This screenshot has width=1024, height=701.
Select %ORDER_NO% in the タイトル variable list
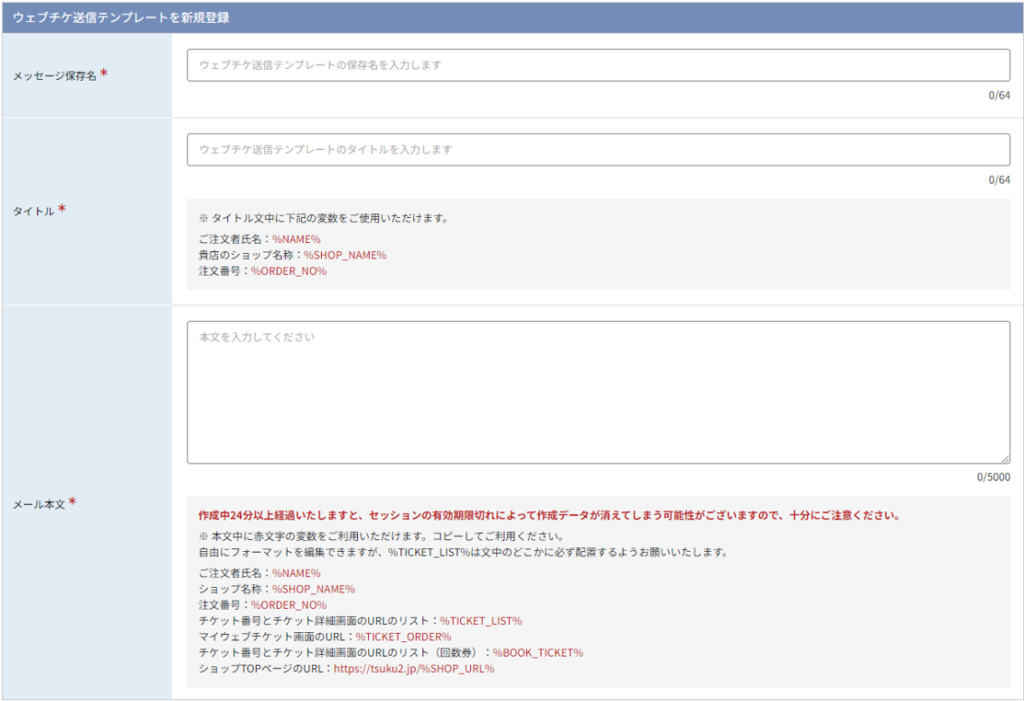click(289, 271)
